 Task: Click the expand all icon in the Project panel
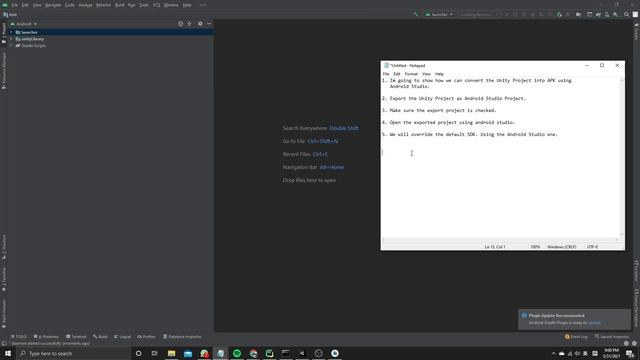[189, 24]
